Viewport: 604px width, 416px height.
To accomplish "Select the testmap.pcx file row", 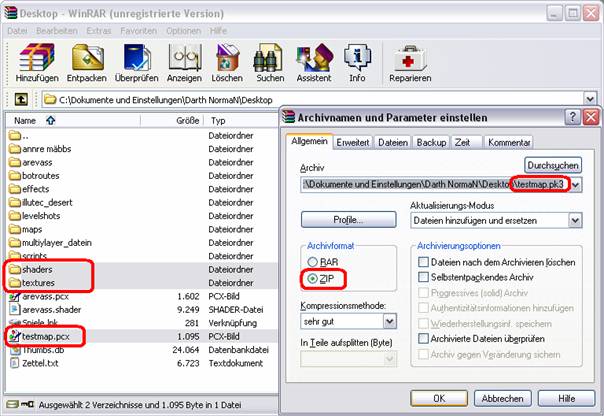I will tap(142, 337).
